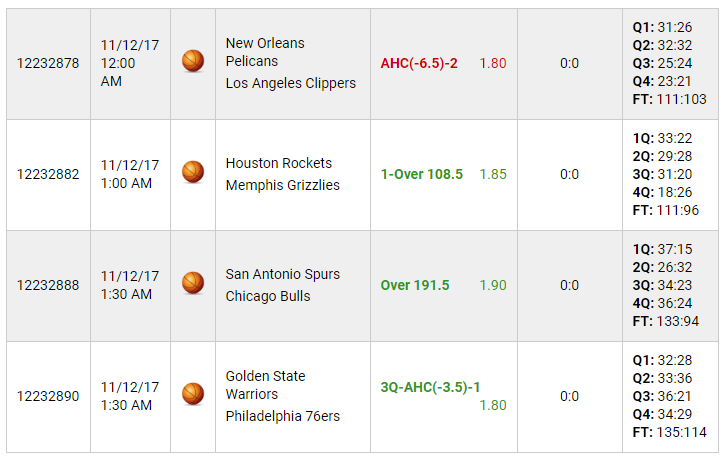The height and width of the screenshot is (458, 725).
Task: Click basketball icon beside San Antonio Spurs
Action: pos(193,283)
